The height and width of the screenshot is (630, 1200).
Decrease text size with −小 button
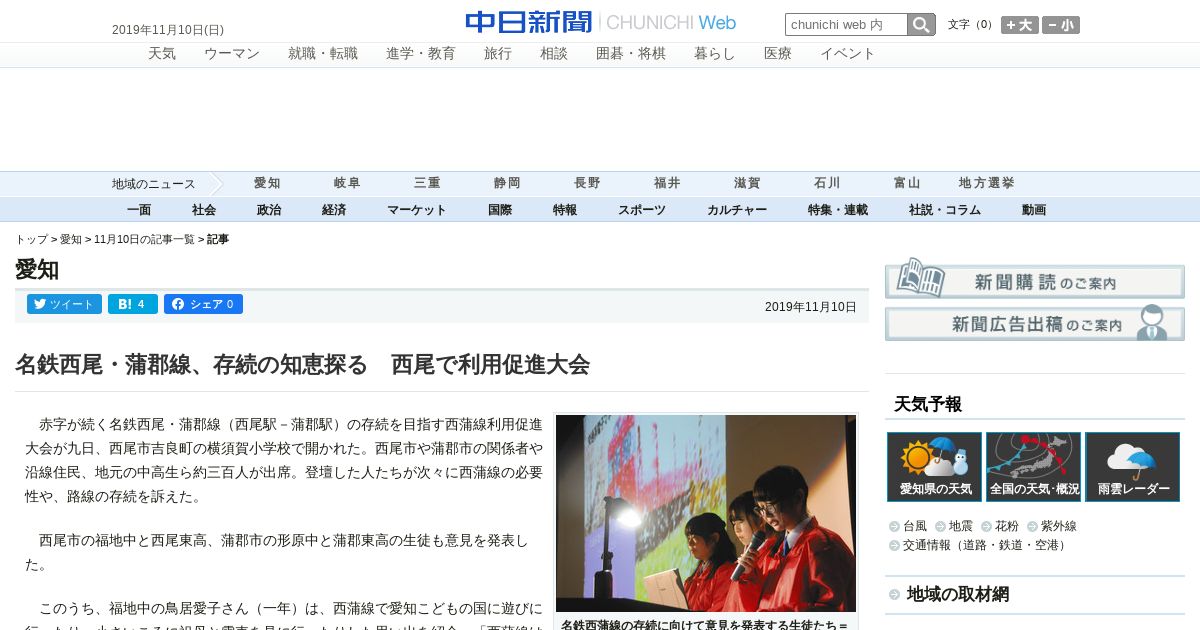pos(1060,25)
